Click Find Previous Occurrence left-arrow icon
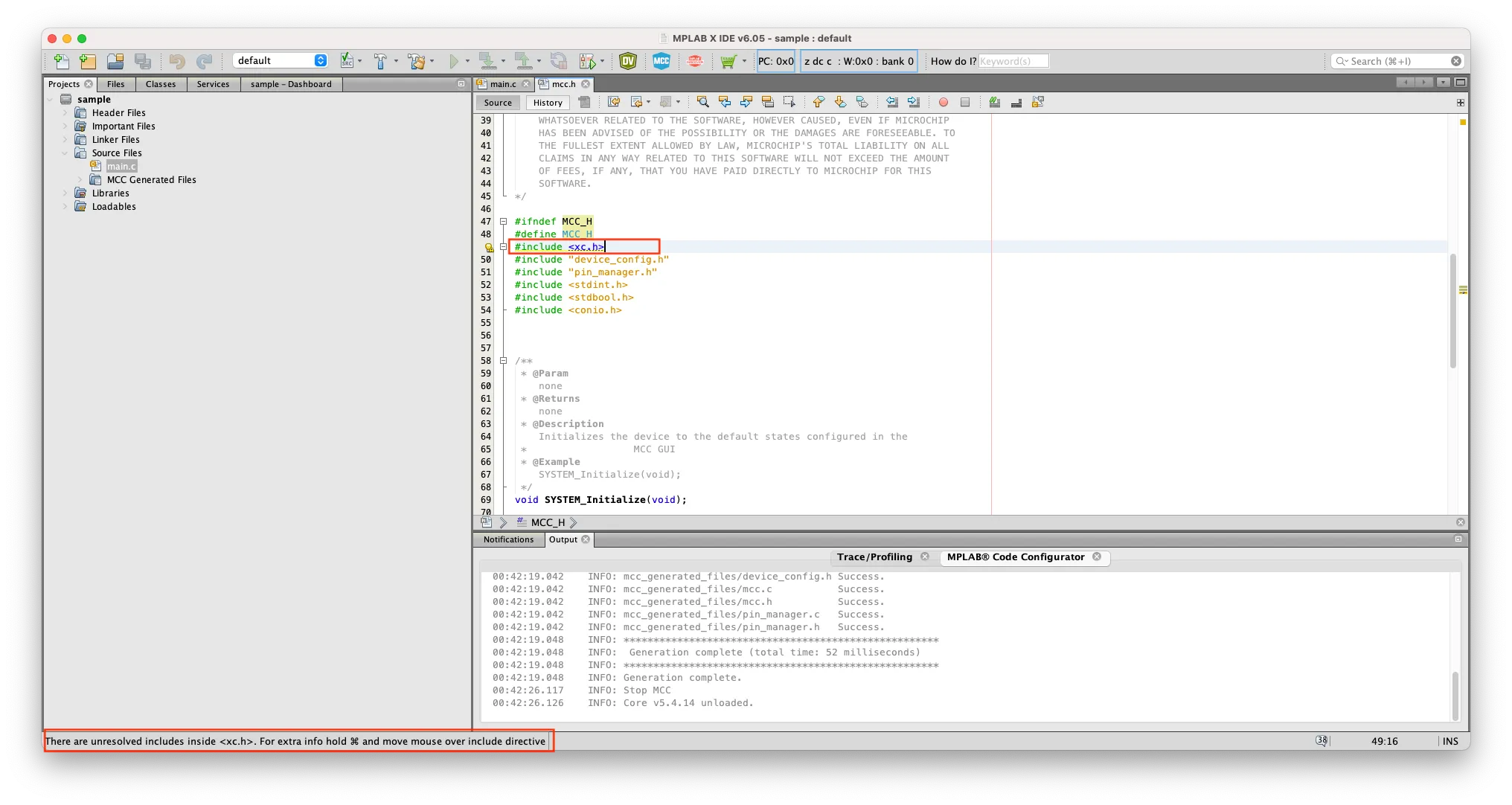This screenshot has height=805, width=1512. 724,102
